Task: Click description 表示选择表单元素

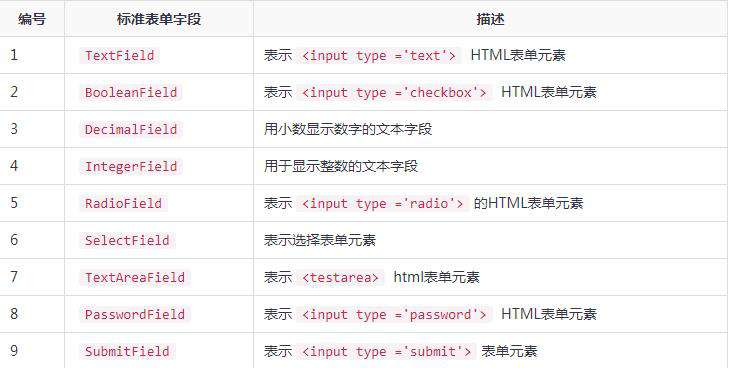Action: pyautogui.click(x=319, y=240)
